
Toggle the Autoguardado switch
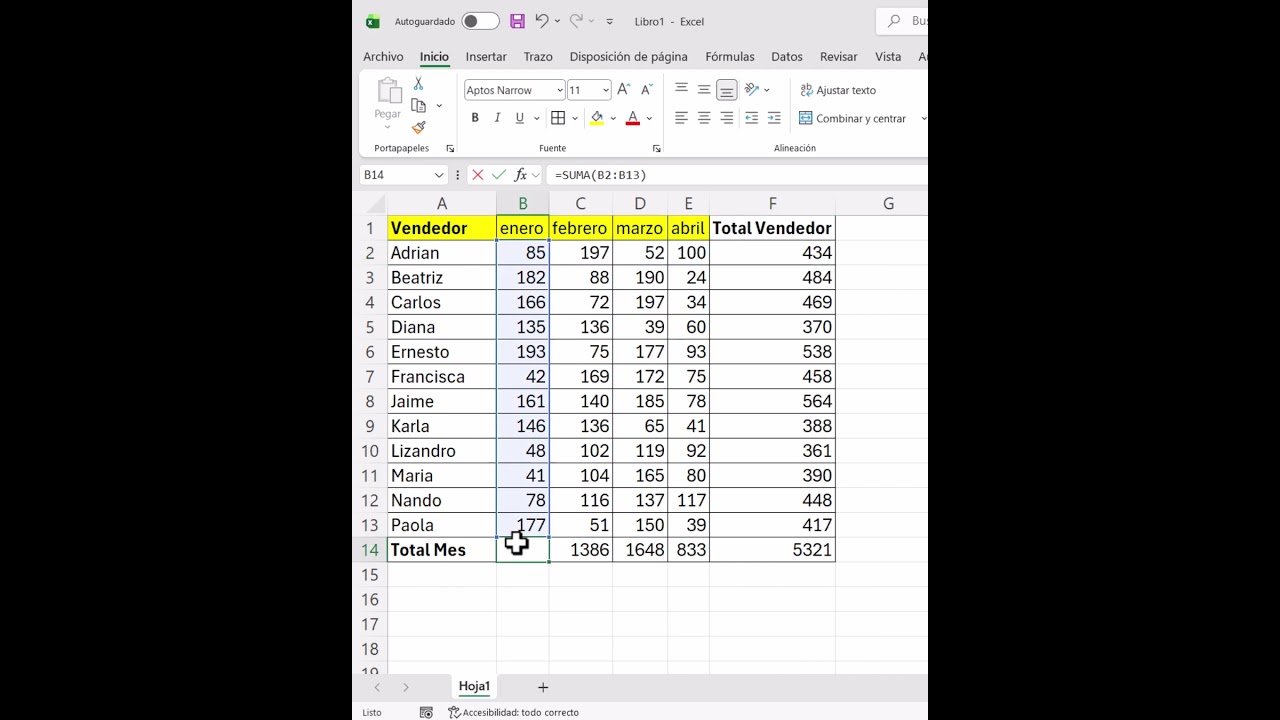coord(480,21)
